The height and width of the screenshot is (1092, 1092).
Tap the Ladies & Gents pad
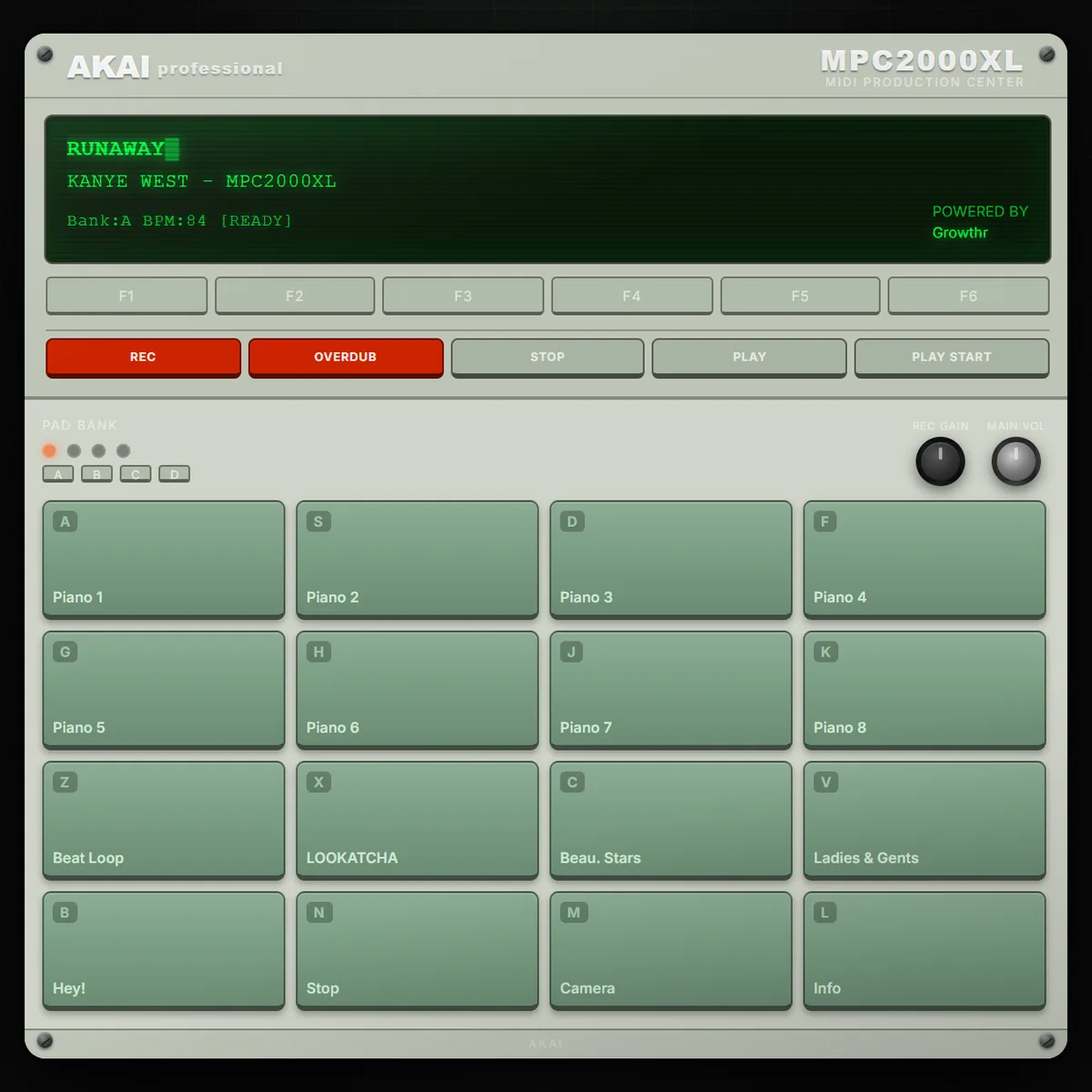pyautogui.click(x=925, y=819)
